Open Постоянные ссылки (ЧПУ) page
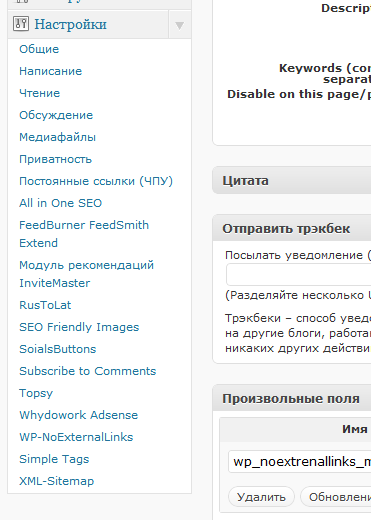This screenshot has width=371, height=520. point(96,181)
